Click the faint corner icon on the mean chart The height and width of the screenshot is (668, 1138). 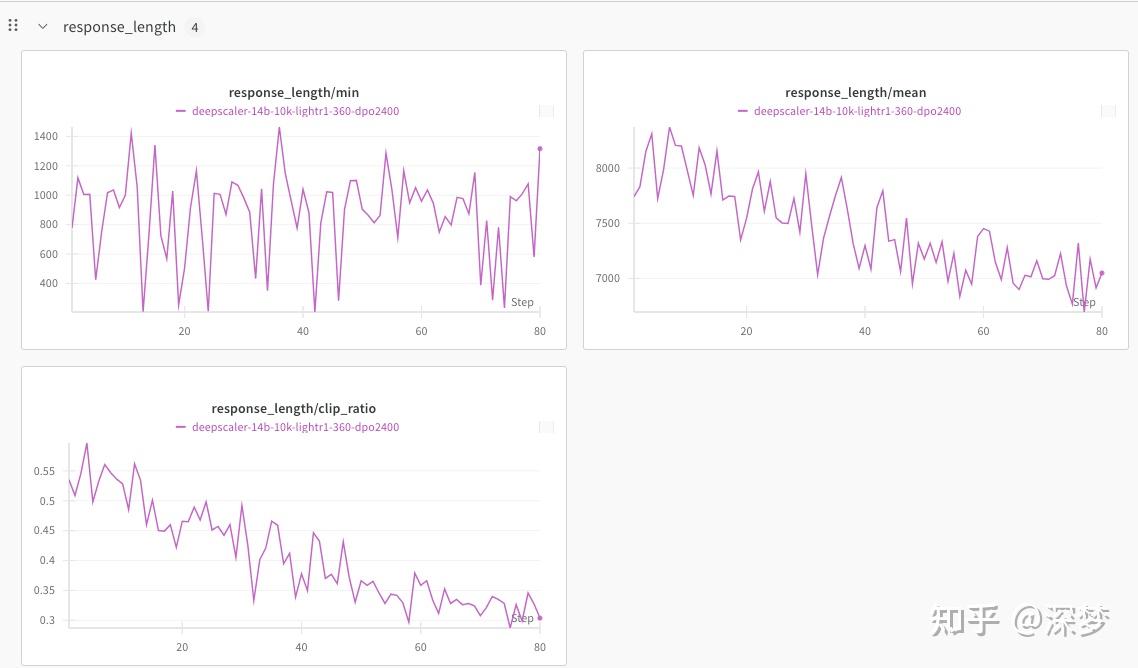[x=1108, y=111]
